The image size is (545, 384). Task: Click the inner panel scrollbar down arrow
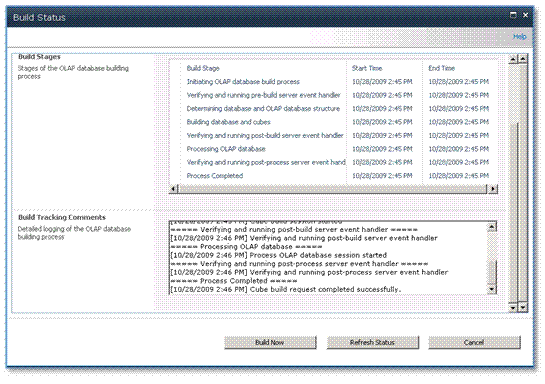click(x=513, y=308)
